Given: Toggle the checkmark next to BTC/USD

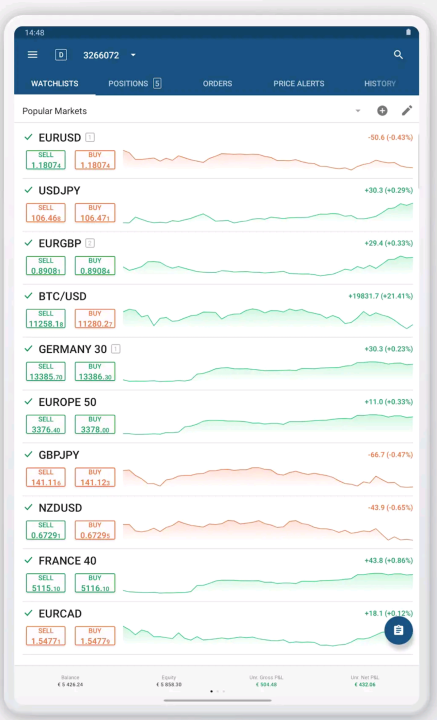Looking at the screenshot, I should pos(28,296).
